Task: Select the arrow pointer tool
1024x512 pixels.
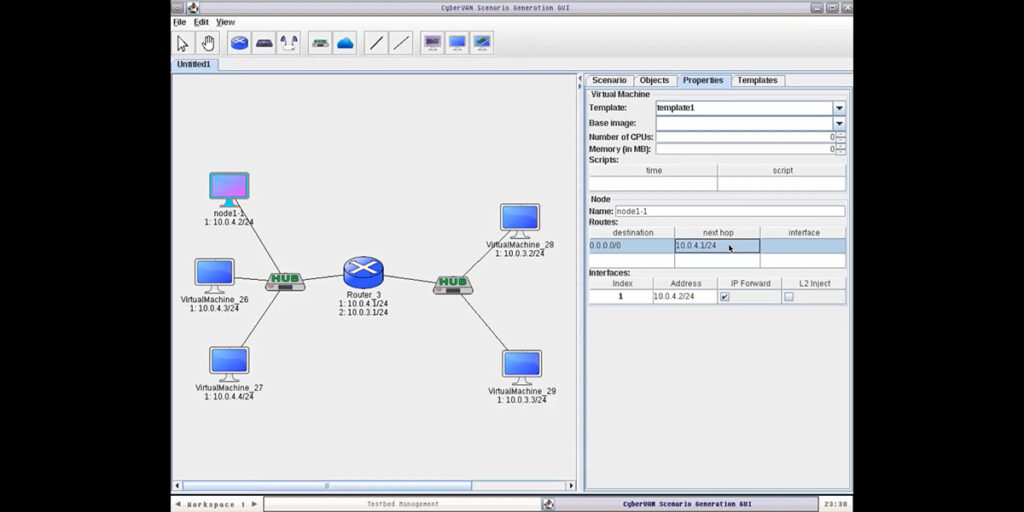Action: pos(183,43)
